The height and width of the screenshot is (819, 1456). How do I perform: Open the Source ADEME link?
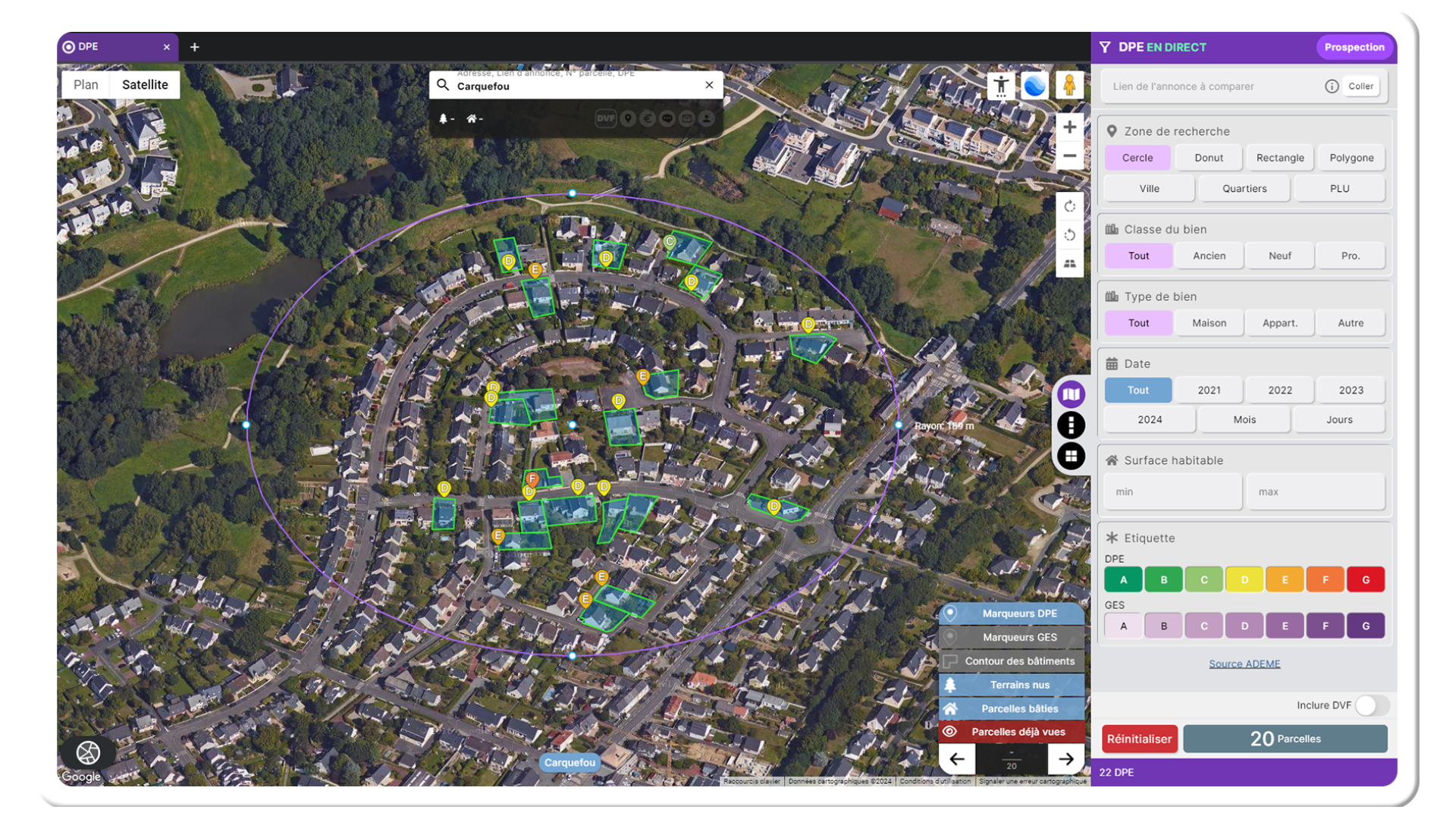coord(1244,664)
